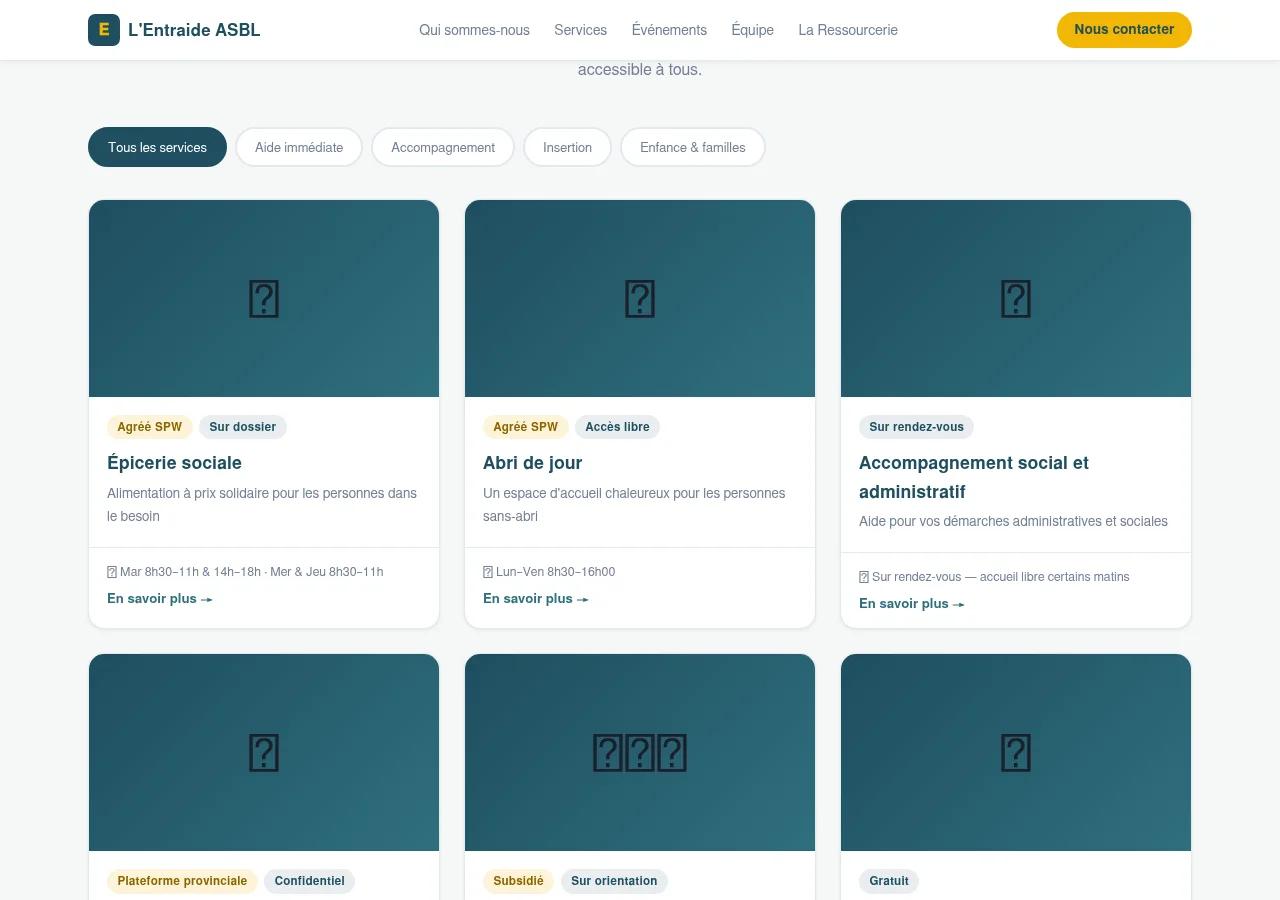The image size is (1280, 900).
Task: Click the Agréé SPW badge on Épicerie sociale
Action: coord(150,427)
